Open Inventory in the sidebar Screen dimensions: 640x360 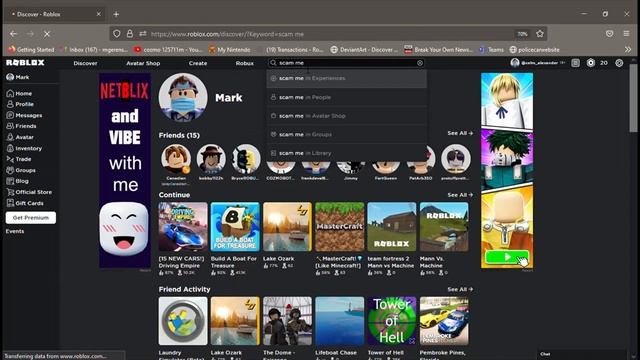(x=24, y=149)
